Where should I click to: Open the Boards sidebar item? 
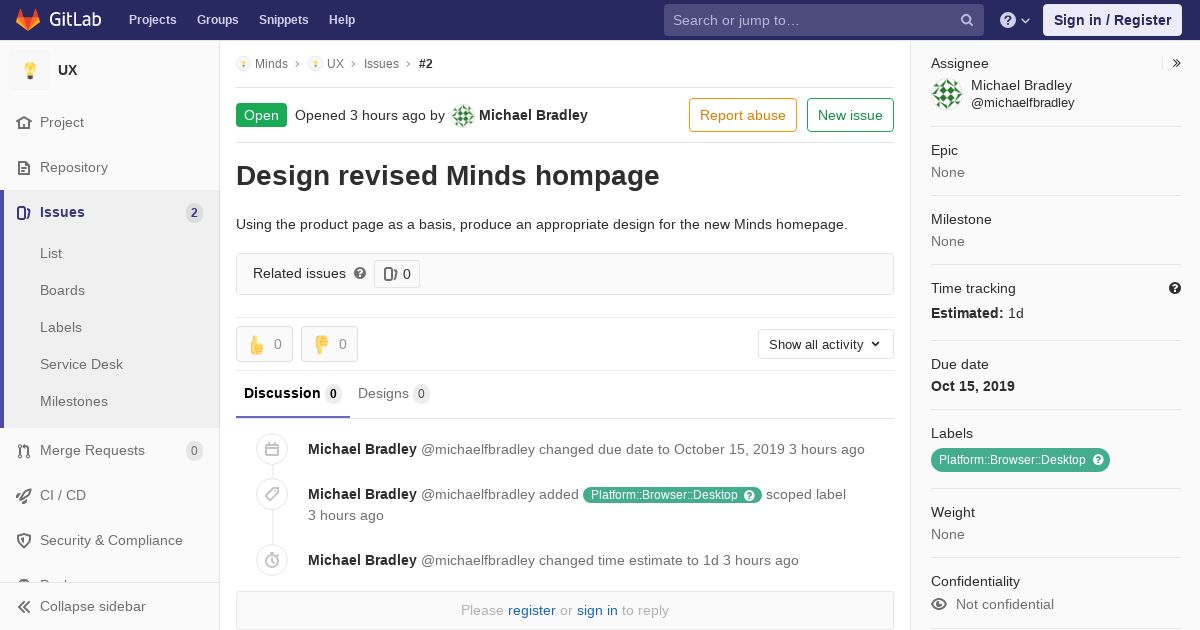62,290
